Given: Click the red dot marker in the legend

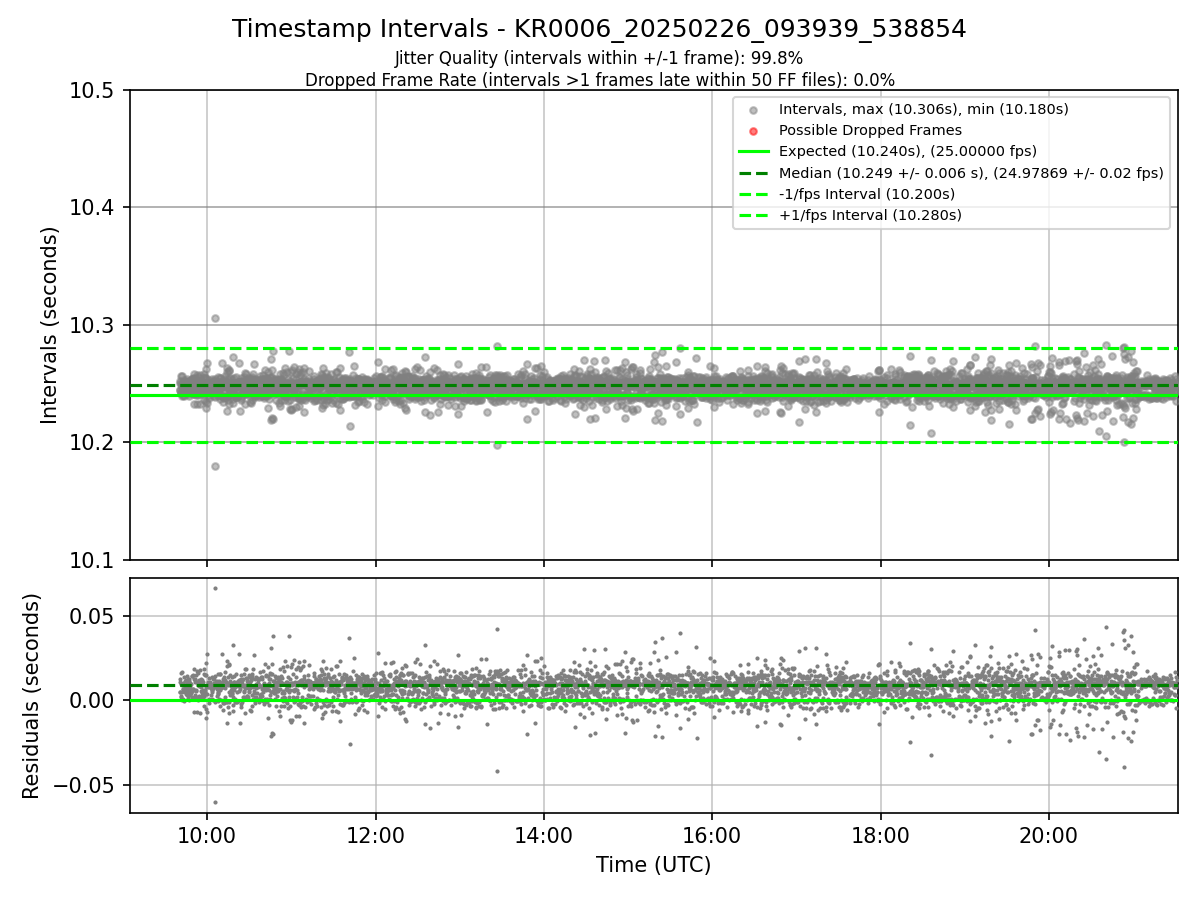Looking at the screenshot, I should tap(754, 131).
